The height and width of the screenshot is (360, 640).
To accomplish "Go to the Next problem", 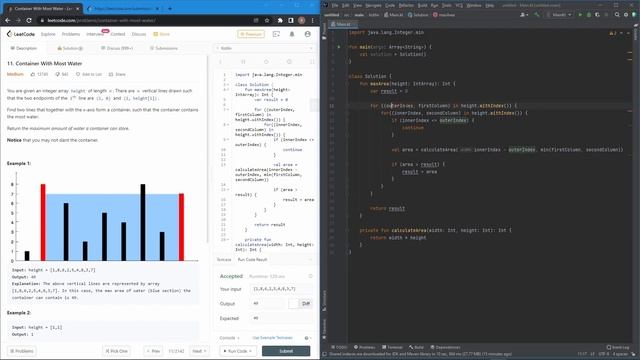I will click(x=199, y=351).
